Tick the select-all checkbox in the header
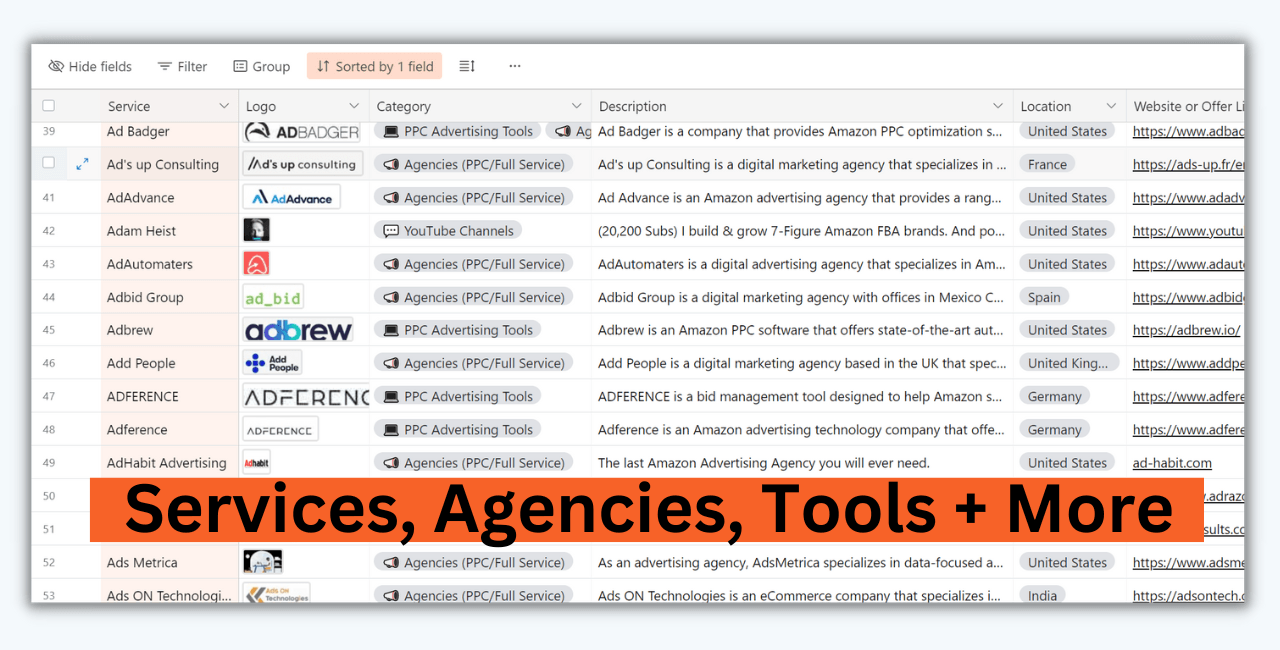Image resolution: width=1280 pixels, height=650 pixels. pos(49,106)
